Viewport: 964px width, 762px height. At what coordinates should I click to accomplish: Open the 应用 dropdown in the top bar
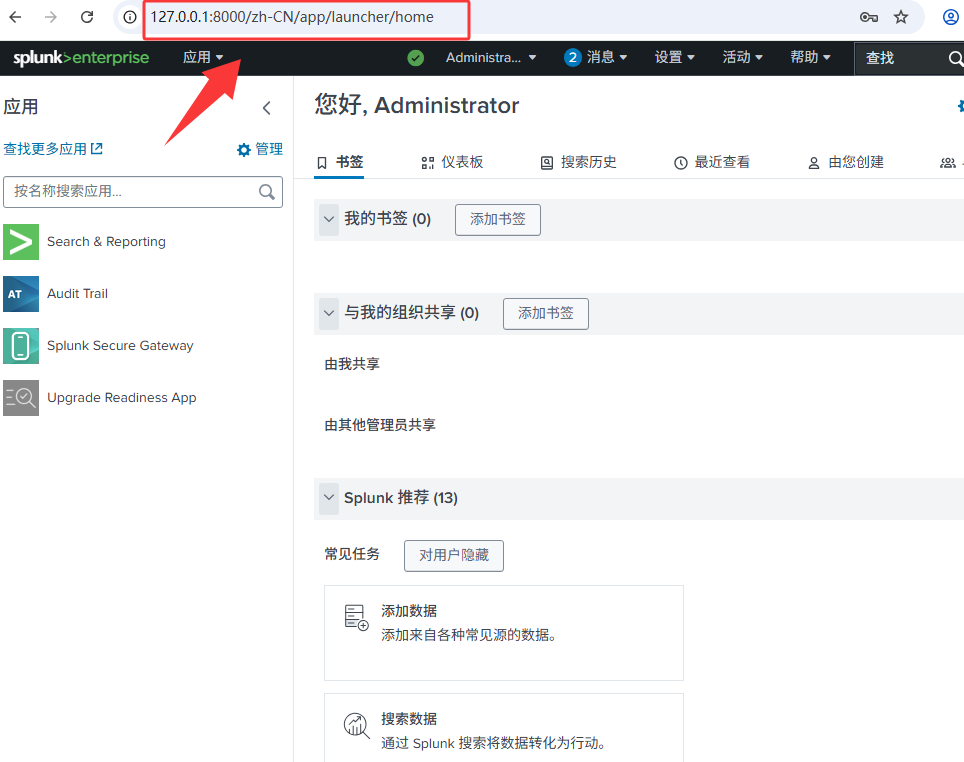point(203,57)
